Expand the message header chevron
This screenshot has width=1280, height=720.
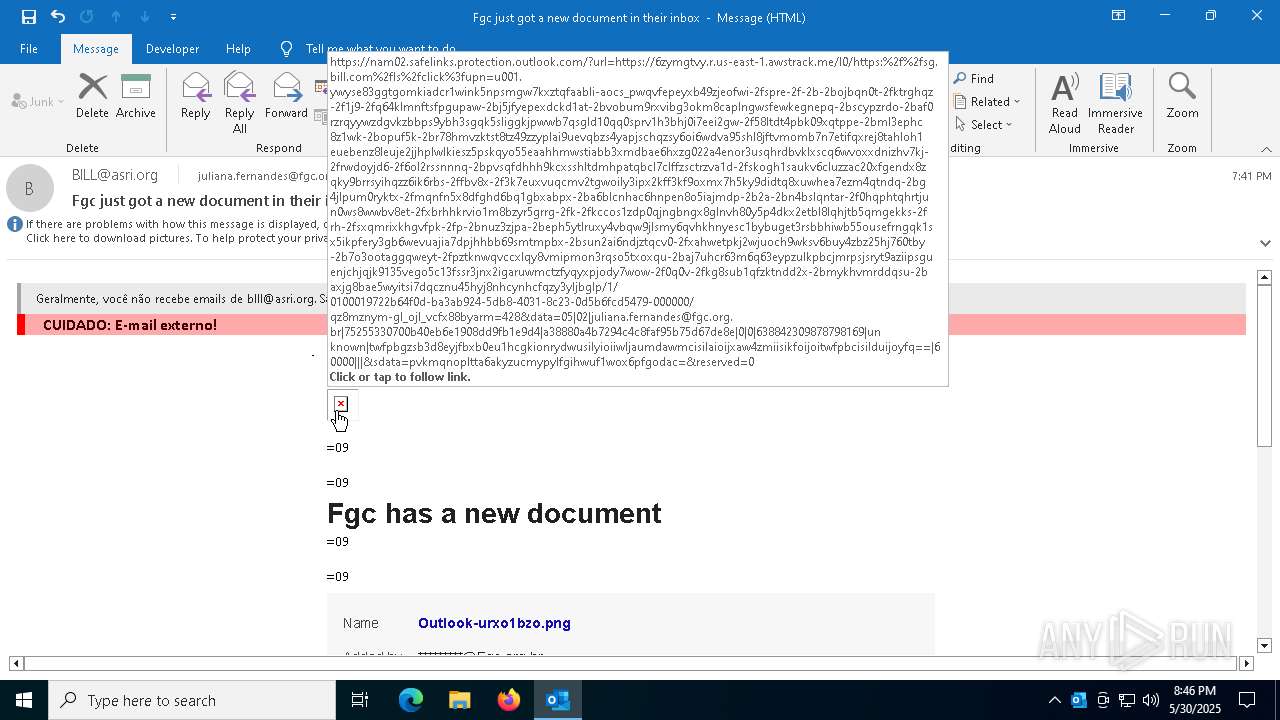1265,243
